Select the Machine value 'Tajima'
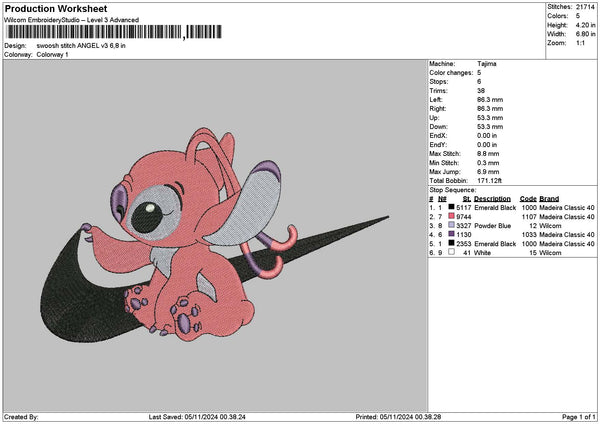This screenshot has width=600, height=424. click(x=487, y=64)
